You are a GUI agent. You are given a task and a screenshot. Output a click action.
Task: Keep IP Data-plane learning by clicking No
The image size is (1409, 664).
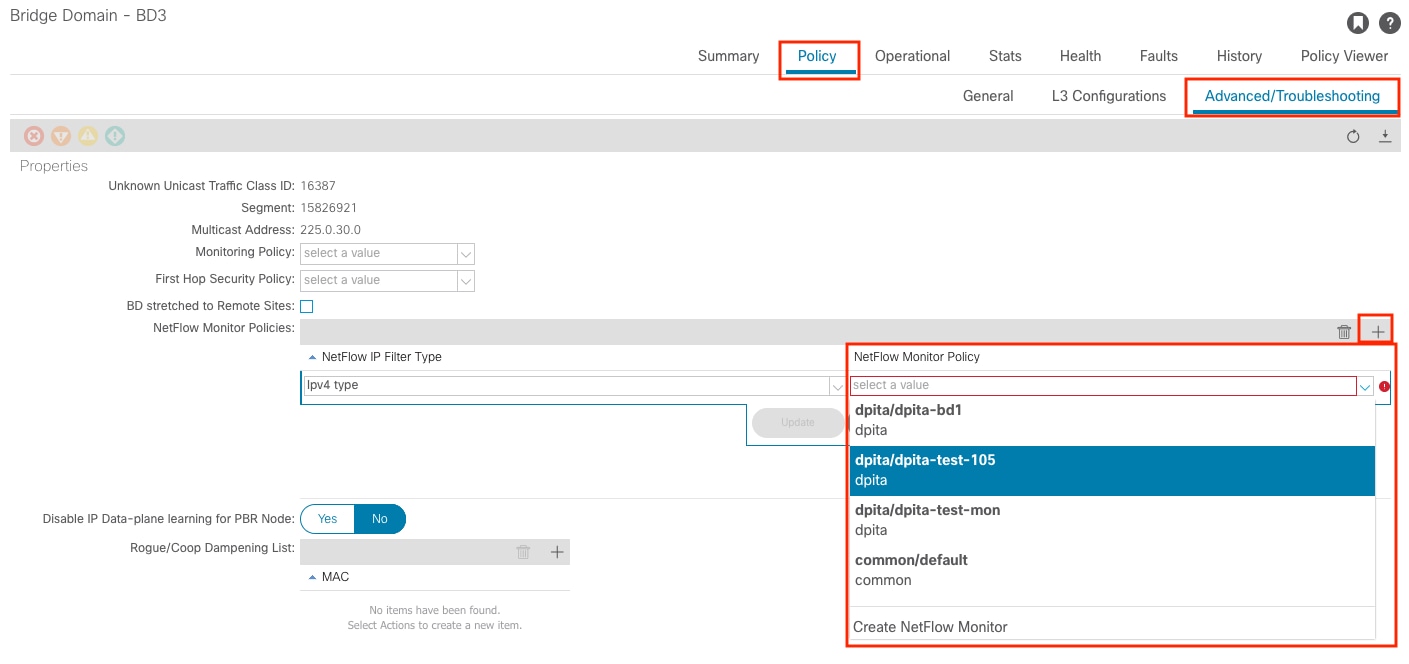(379, 518)
